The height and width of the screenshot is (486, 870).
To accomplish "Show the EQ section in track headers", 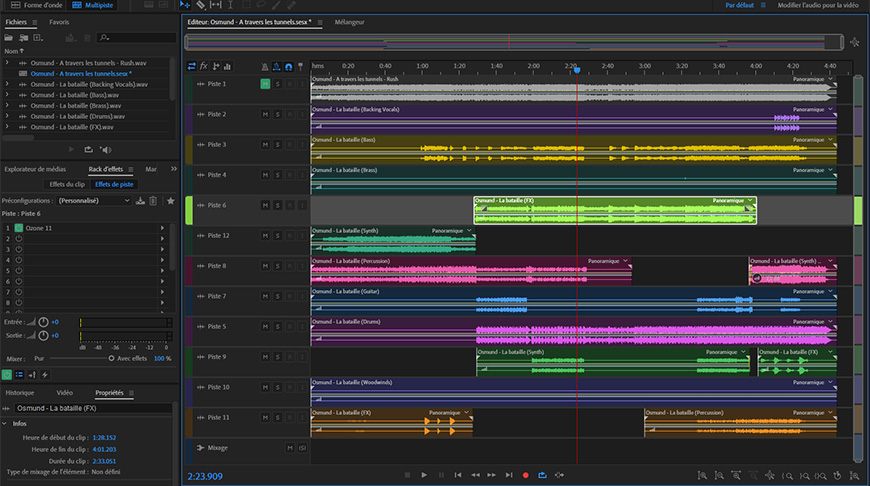I will (227, 67).
